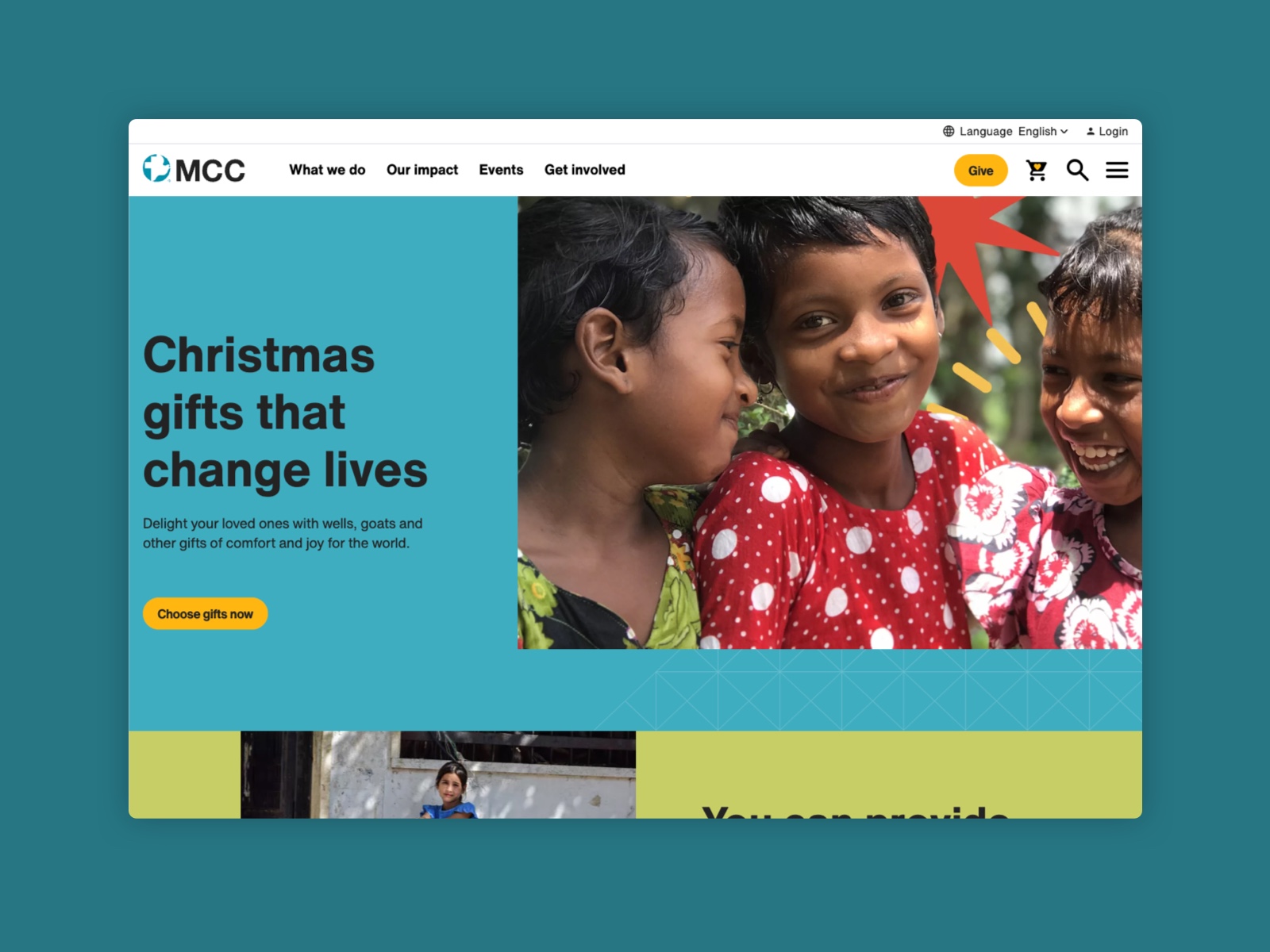
Task: Click the globe language icon
Action: 949,132
